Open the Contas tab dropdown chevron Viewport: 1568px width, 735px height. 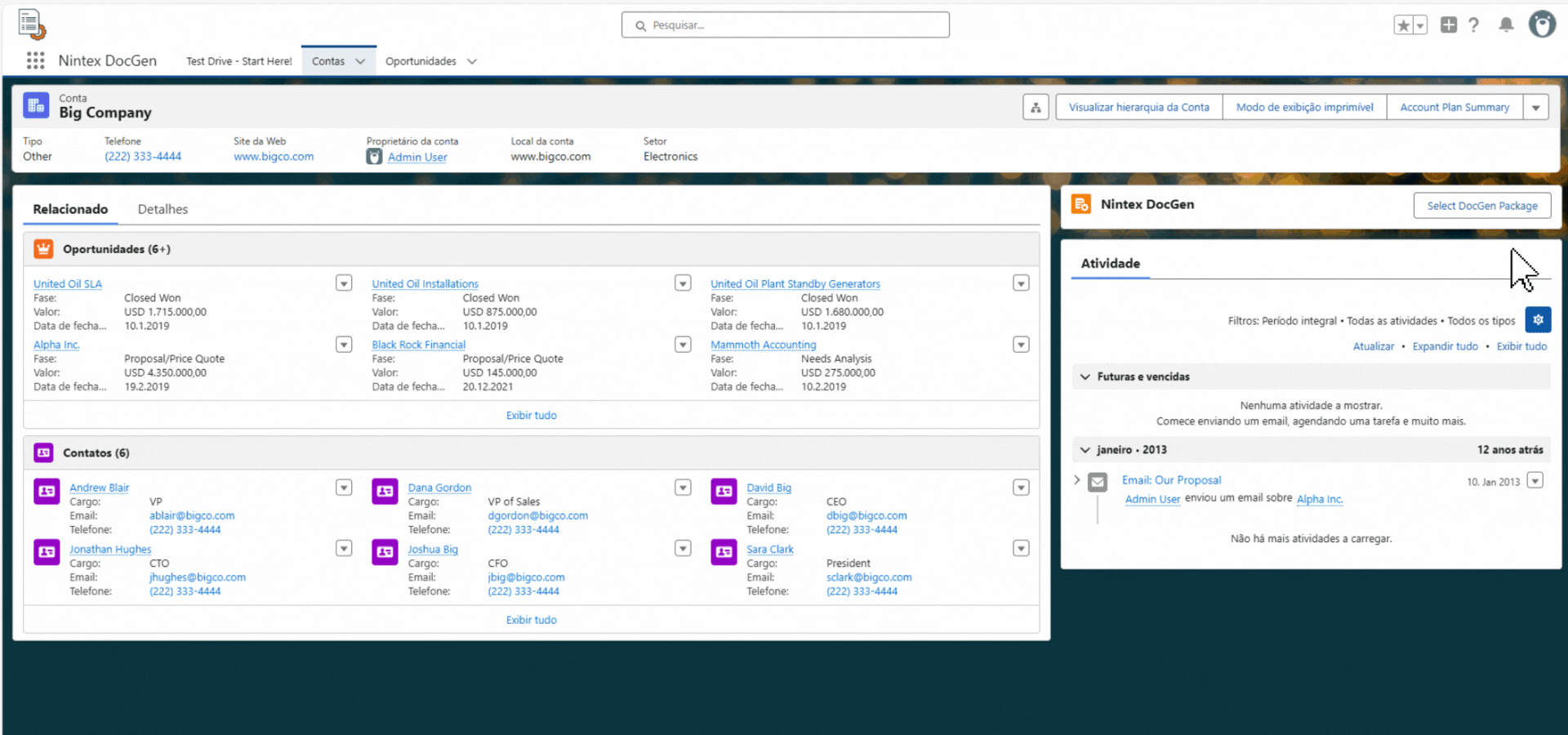[360, 61]
